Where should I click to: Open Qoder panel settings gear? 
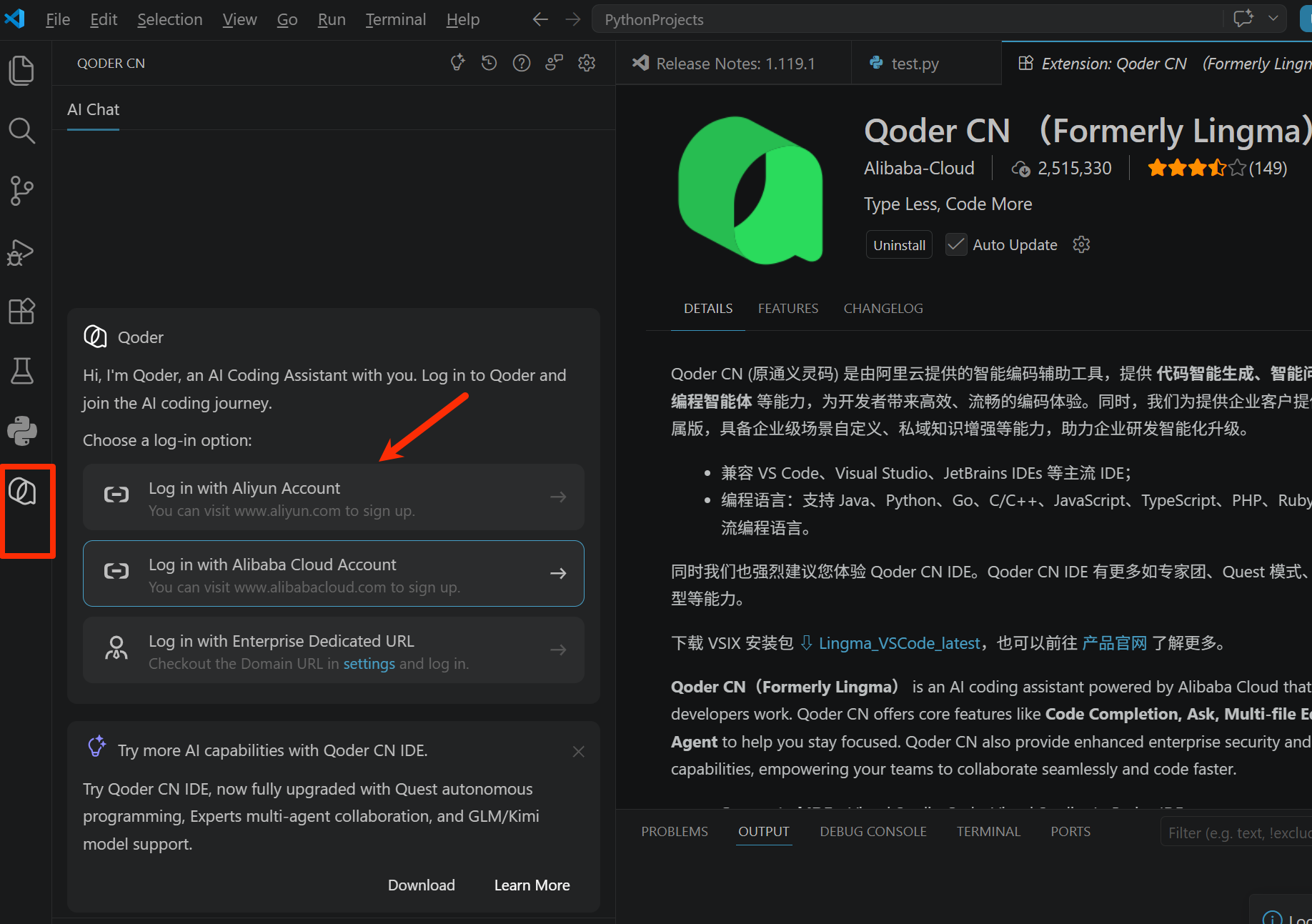coord(587,63)
